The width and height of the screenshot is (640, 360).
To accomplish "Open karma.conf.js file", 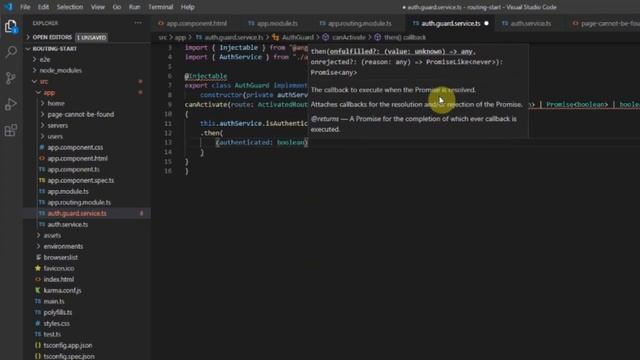I will pos(62,291).
